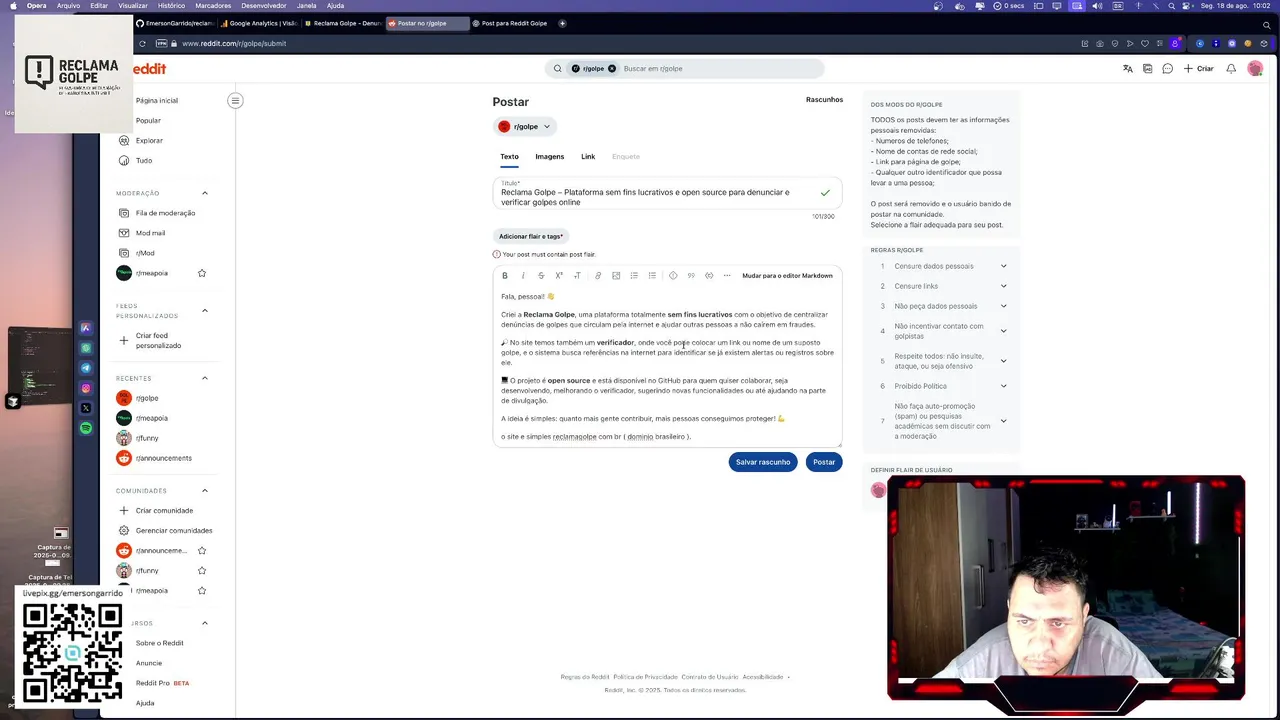Open Reddit chat icon in header

[1167, 69]
